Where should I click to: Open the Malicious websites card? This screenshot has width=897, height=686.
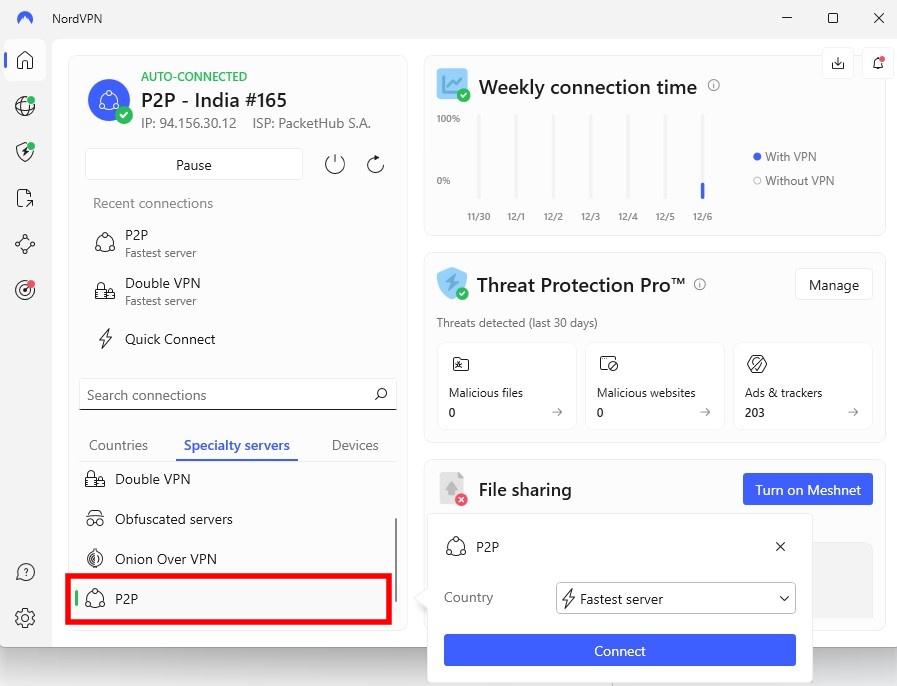655,386
